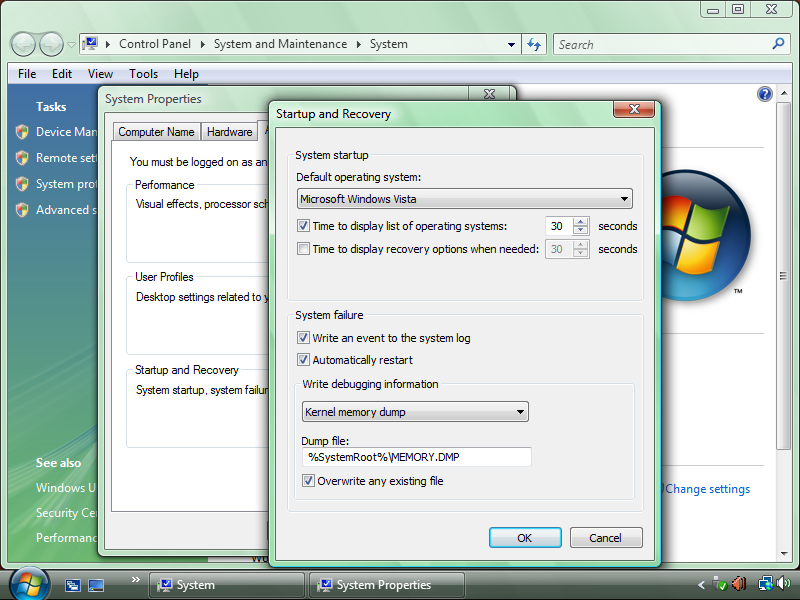Click the vertical scrollbar thumb in System window

click(783, 276)
